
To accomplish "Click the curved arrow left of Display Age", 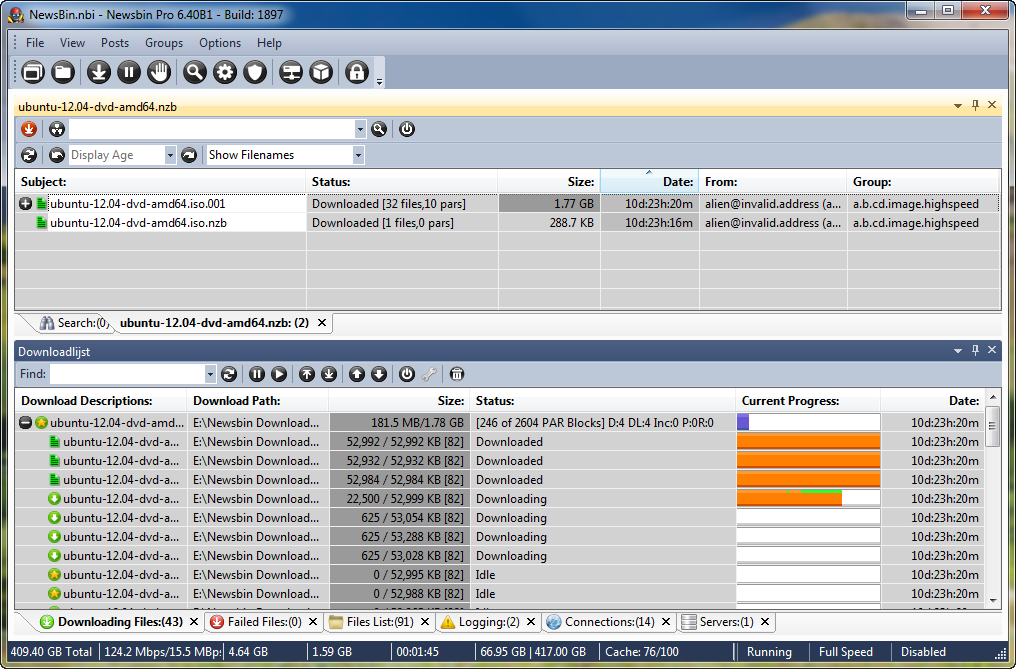I will tap(57, 155).
